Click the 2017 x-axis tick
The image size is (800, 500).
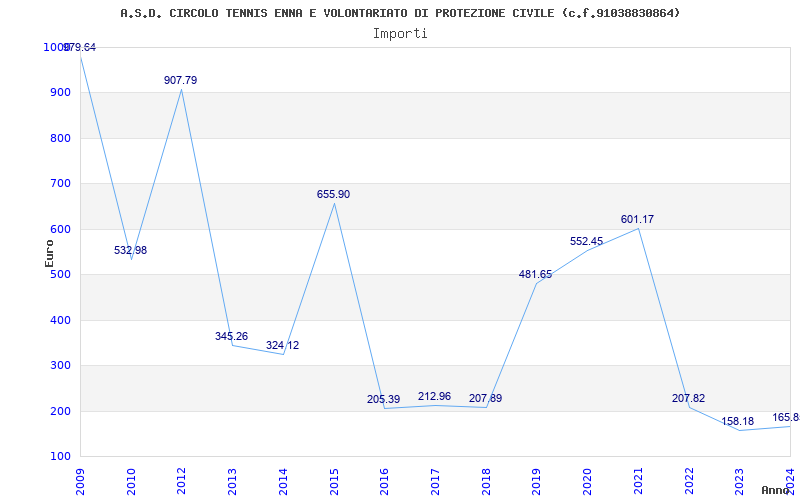coord(435,481)
